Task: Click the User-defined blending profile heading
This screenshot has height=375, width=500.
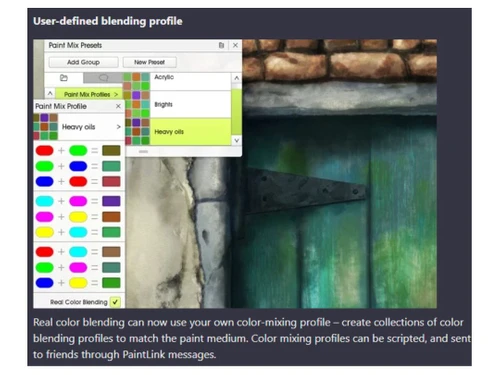Action: pos(108,21)
